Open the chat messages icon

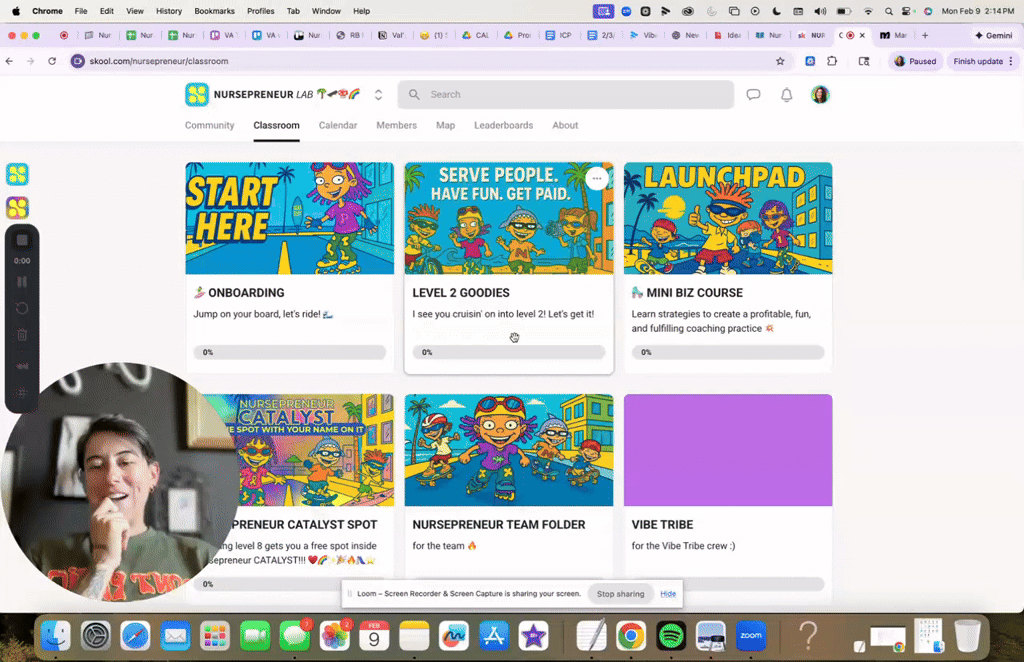click(x=753, y=95)
